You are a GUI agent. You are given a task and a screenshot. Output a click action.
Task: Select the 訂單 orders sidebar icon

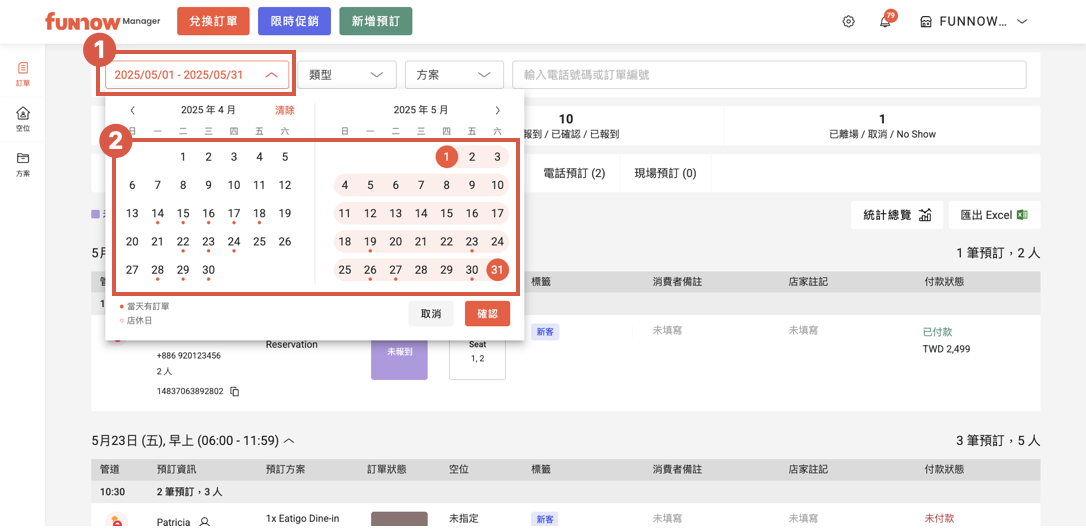(x=22, y=74)
